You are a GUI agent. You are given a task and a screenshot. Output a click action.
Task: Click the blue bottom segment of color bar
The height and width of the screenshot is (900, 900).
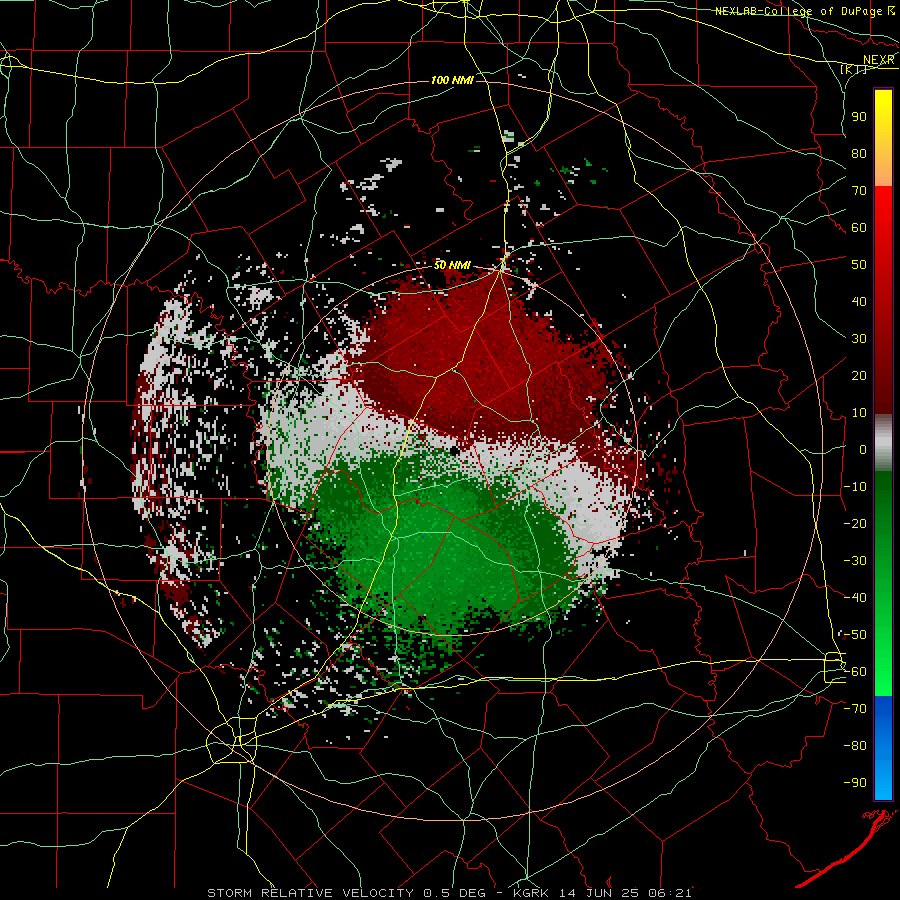(x=883, y=748)
